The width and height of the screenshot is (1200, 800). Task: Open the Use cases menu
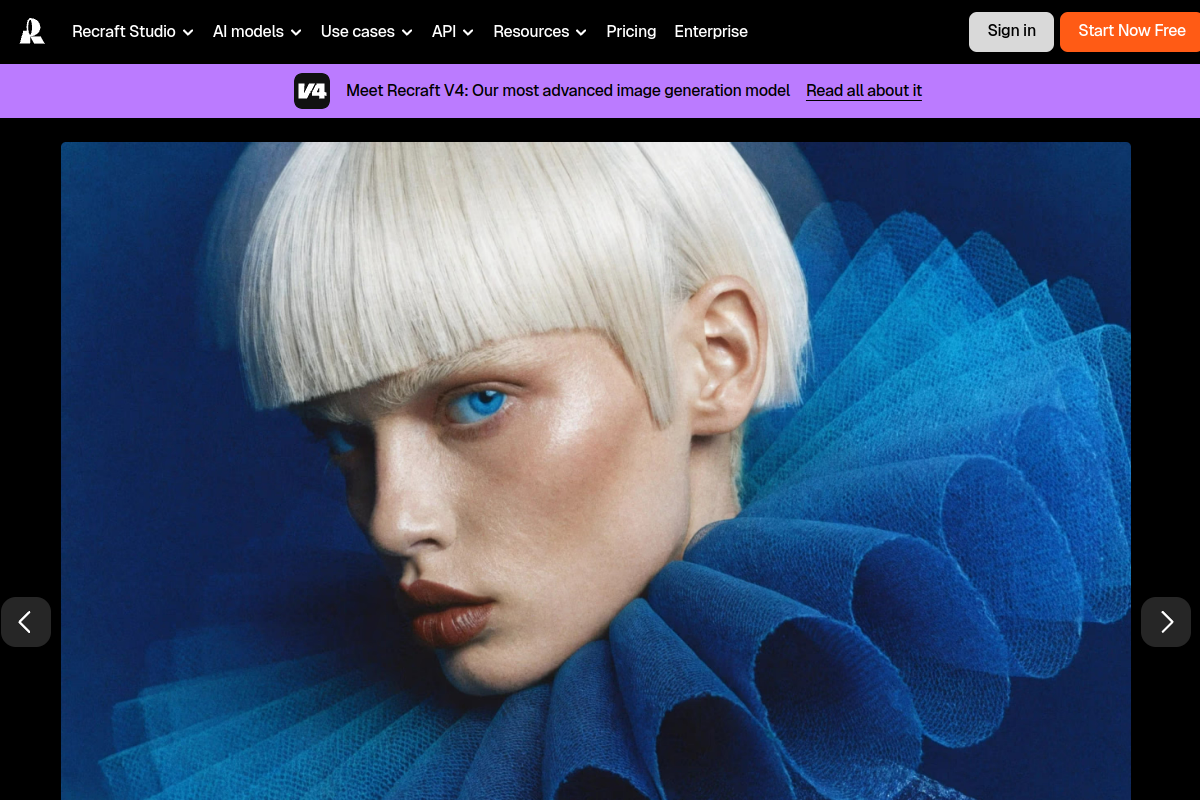pyautogui.click(x=357, y=32)
